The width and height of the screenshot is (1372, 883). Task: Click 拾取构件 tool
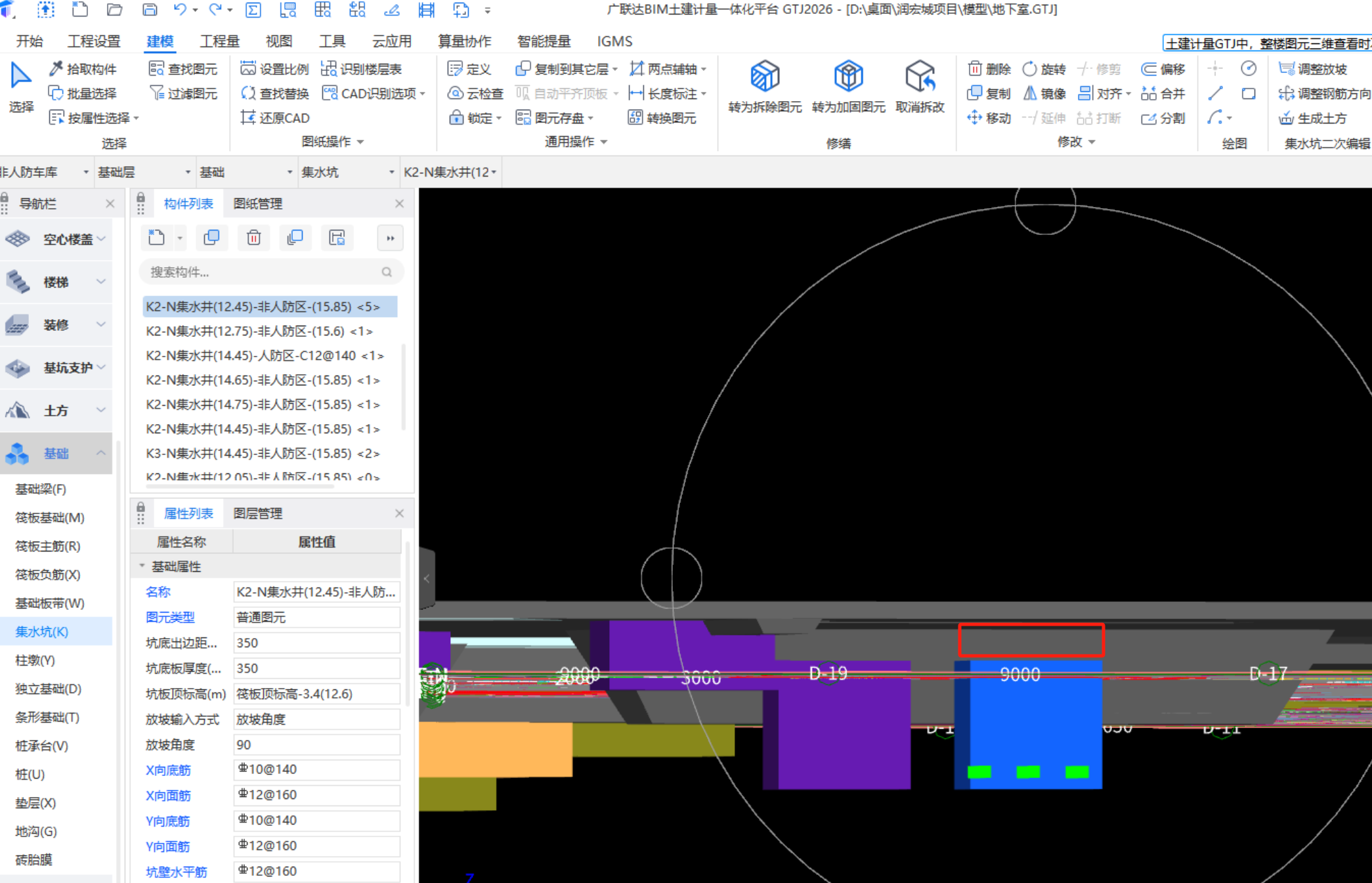coord(83,69)
